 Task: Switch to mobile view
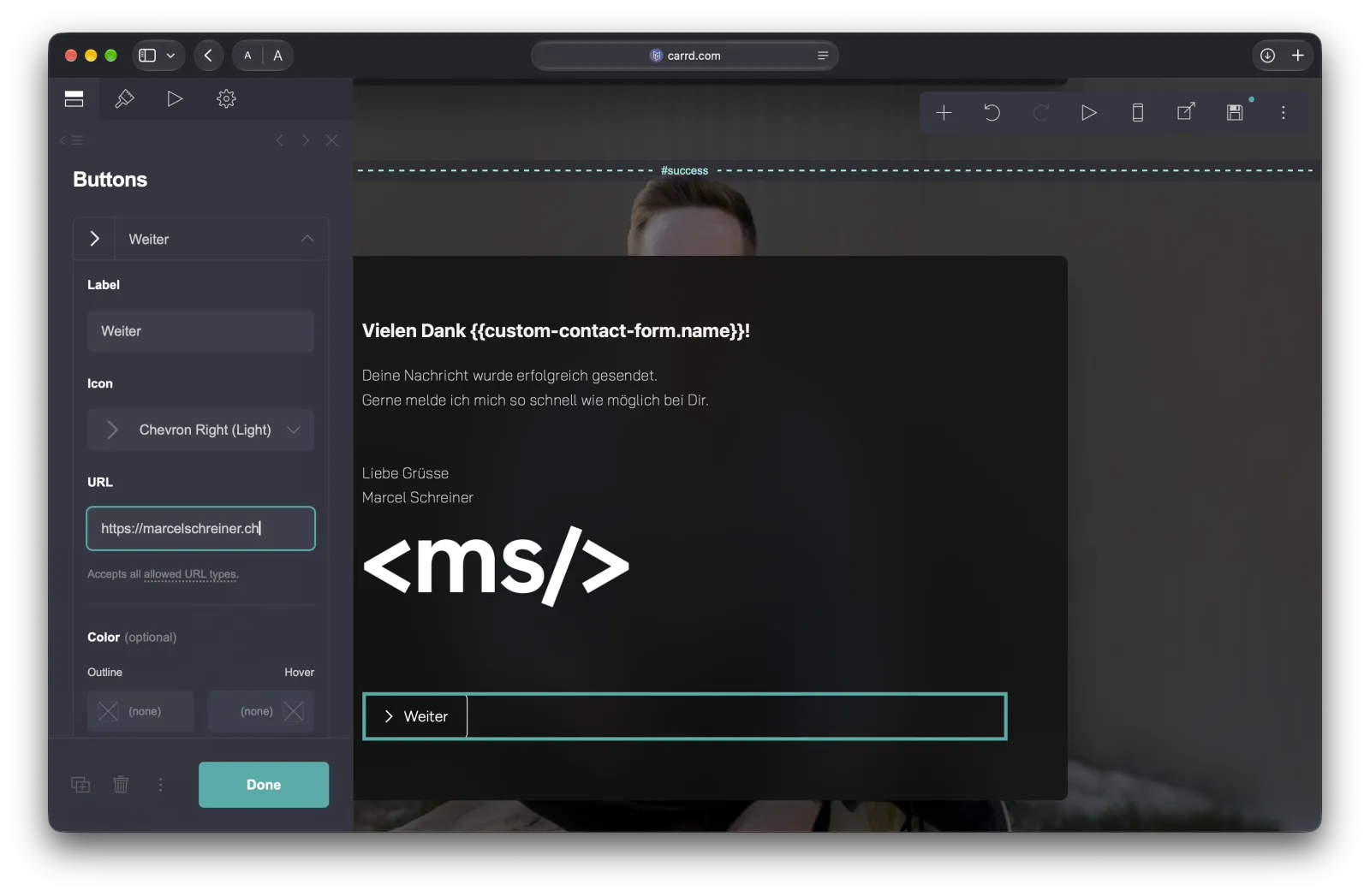click(x=1137, y=112)
